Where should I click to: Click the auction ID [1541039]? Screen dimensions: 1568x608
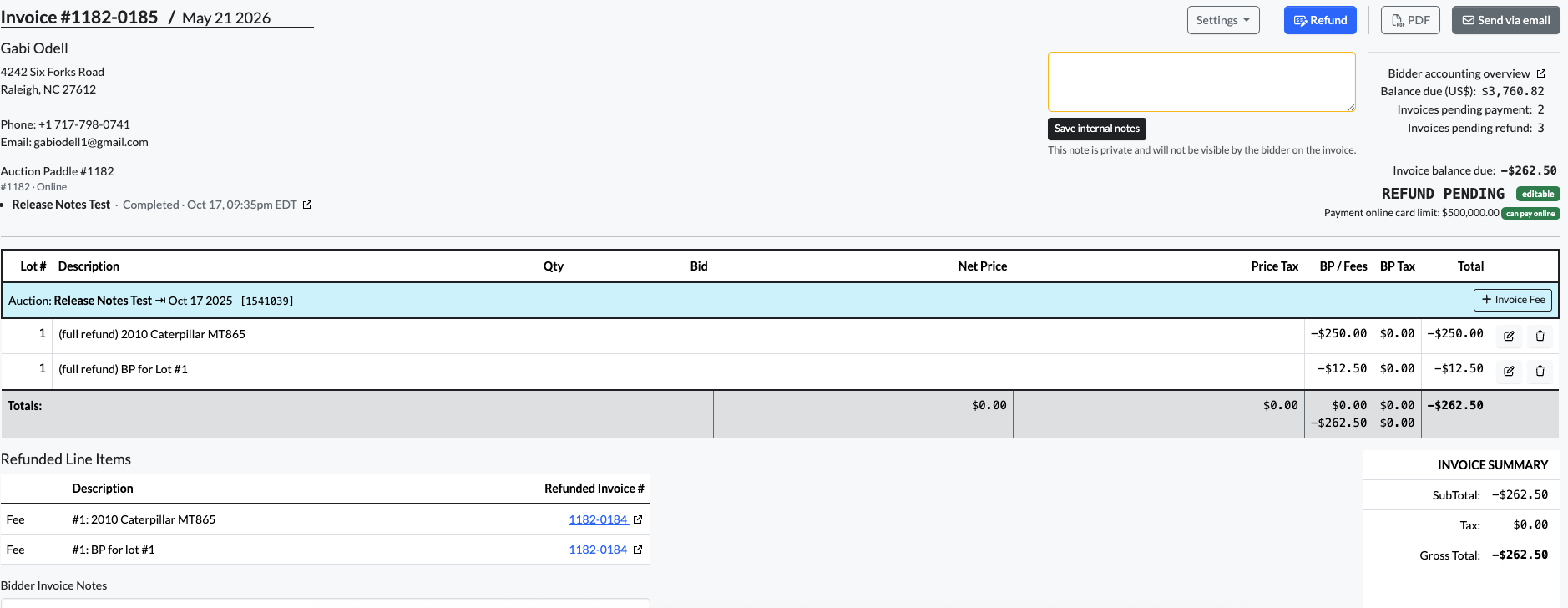coord(267,301)
